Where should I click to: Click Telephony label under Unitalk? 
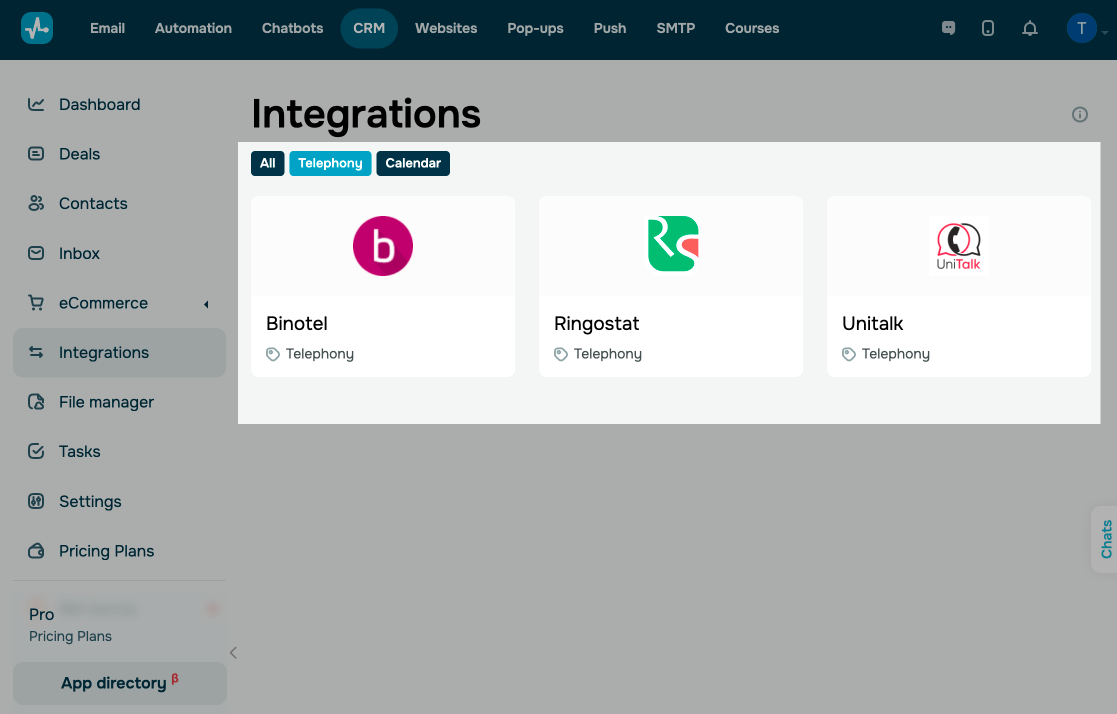895,354
